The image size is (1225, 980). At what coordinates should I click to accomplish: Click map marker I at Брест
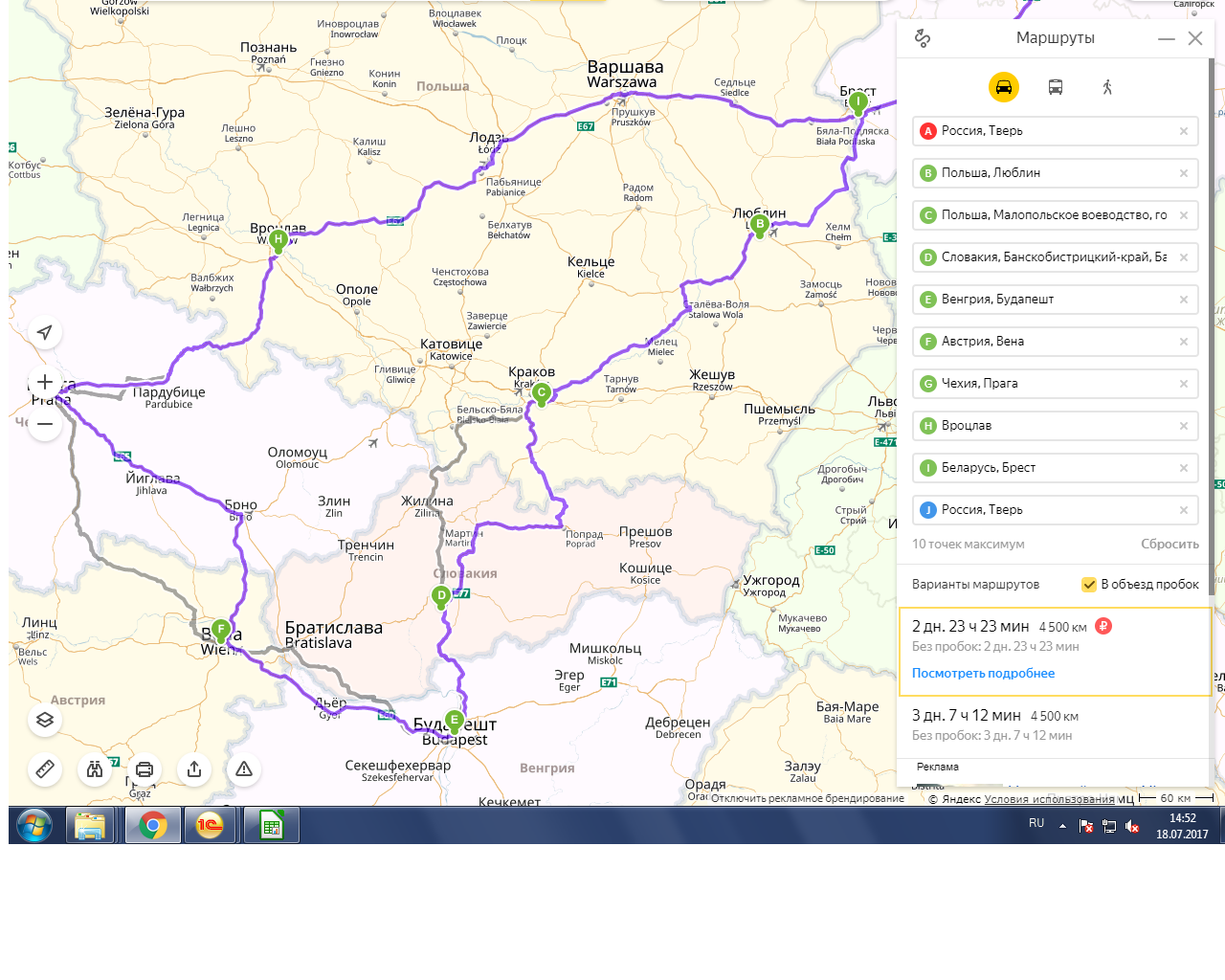[858, 103]
